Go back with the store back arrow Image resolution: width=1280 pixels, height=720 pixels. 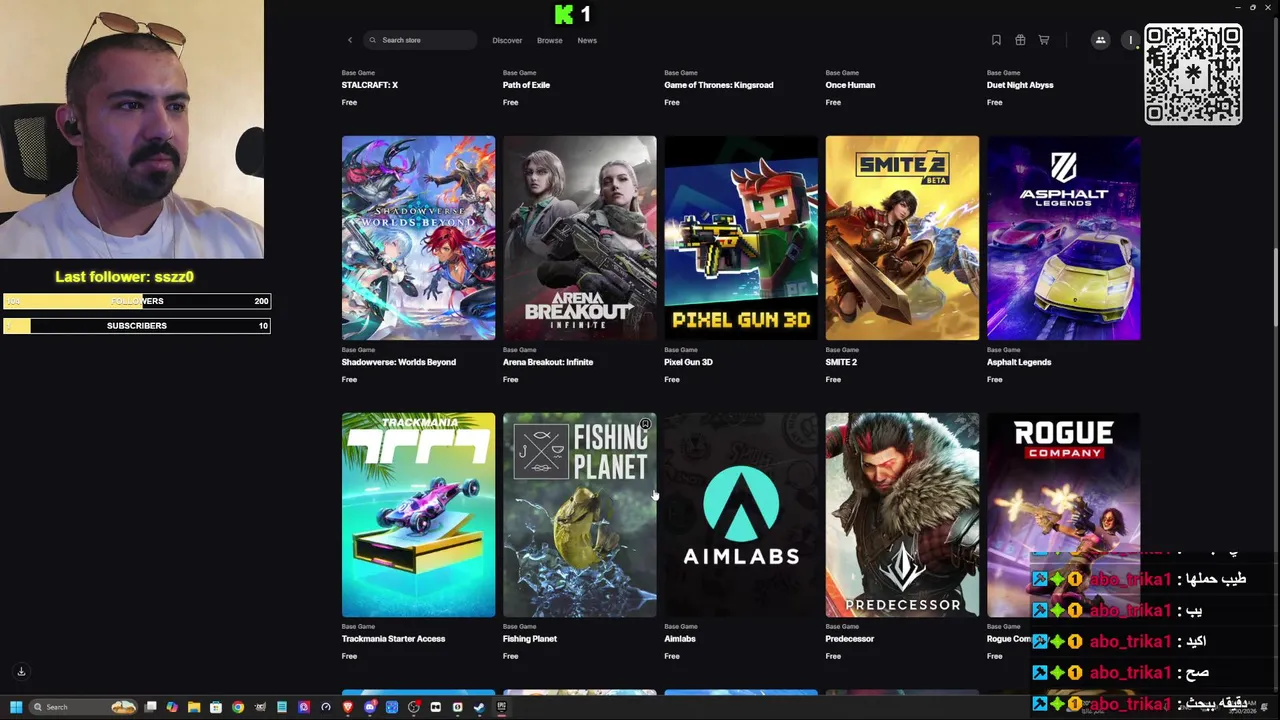[x=350, y=40]
